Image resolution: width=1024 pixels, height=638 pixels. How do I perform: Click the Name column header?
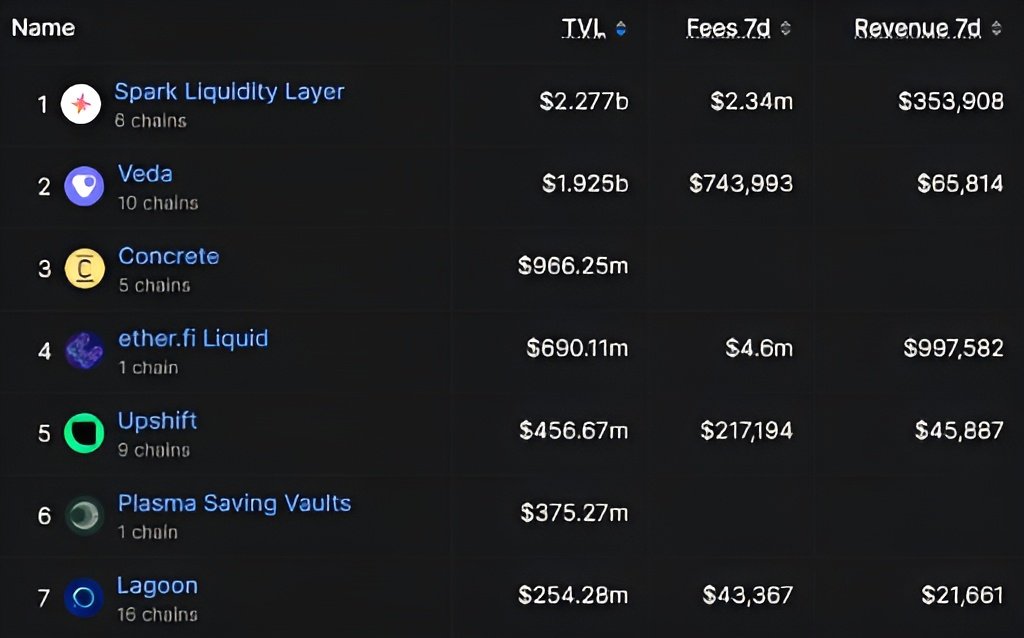[43, 28]
